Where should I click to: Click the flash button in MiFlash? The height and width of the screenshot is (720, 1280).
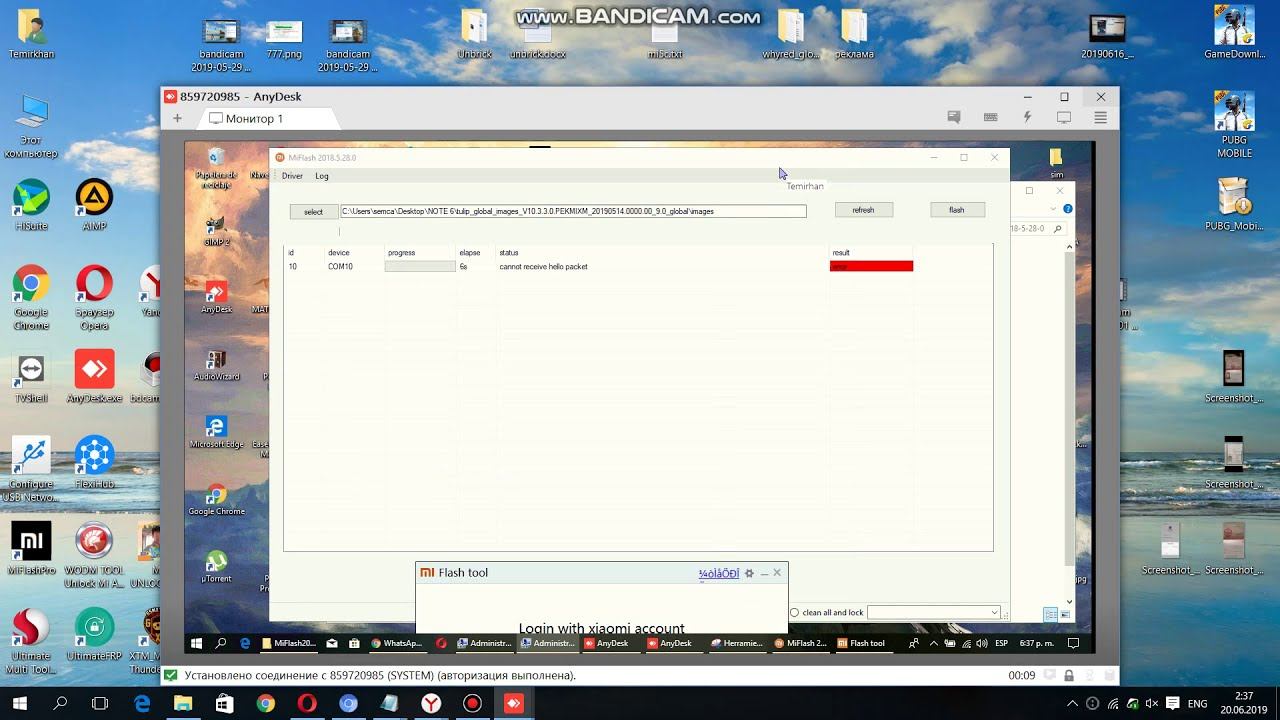tap(957, 210)
